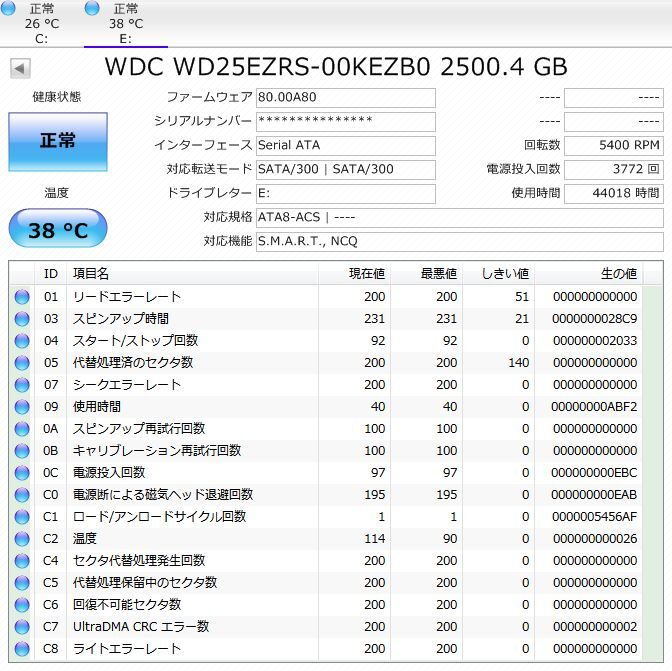Click the blue status orb above C: drive
Image resolution: width=672 pixels, height=671 pixels.
coord(8,8)
